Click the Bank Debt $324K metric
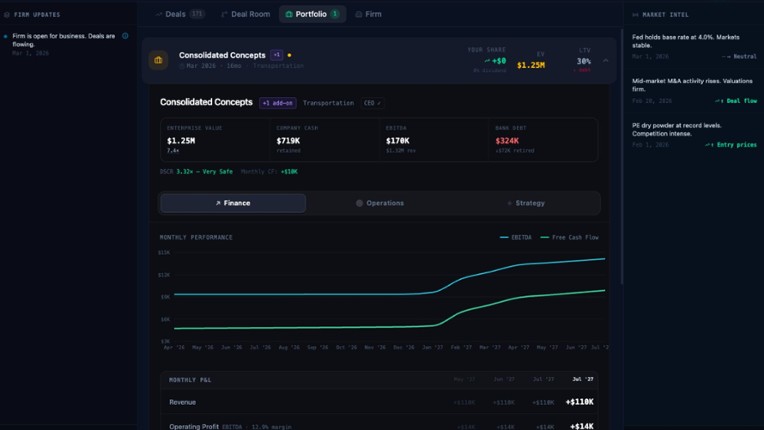The image size is (764, 430). click(507, 141)
